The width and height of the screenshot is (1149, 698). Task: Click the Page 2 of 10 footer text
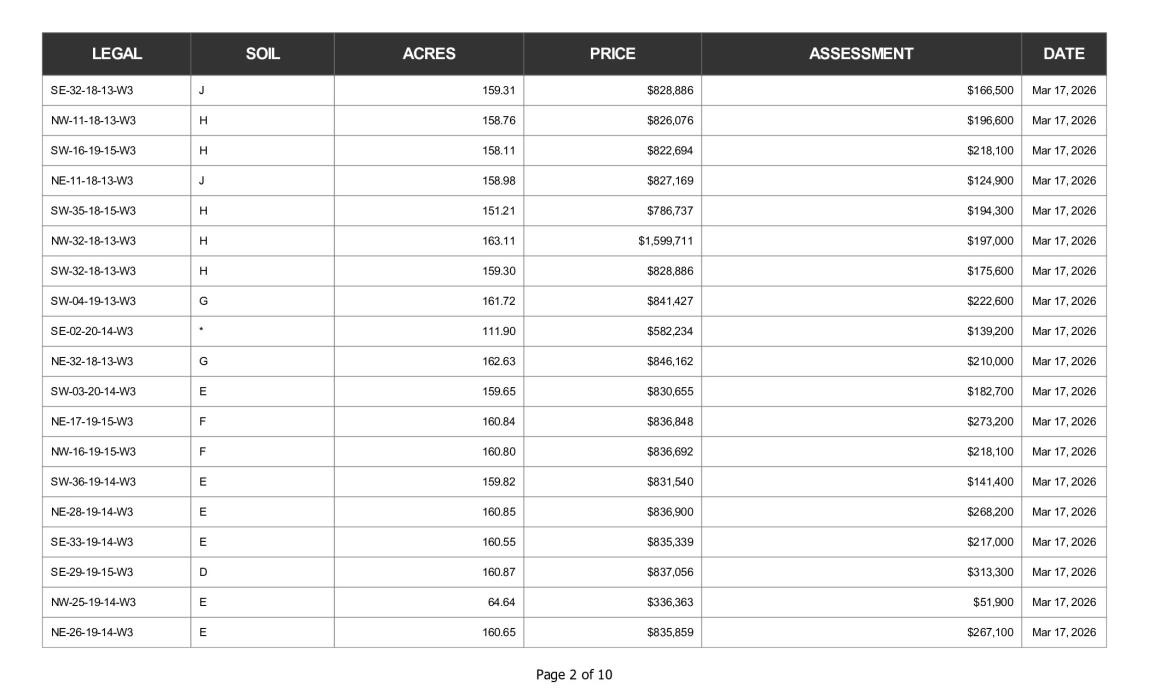(574, 675)
